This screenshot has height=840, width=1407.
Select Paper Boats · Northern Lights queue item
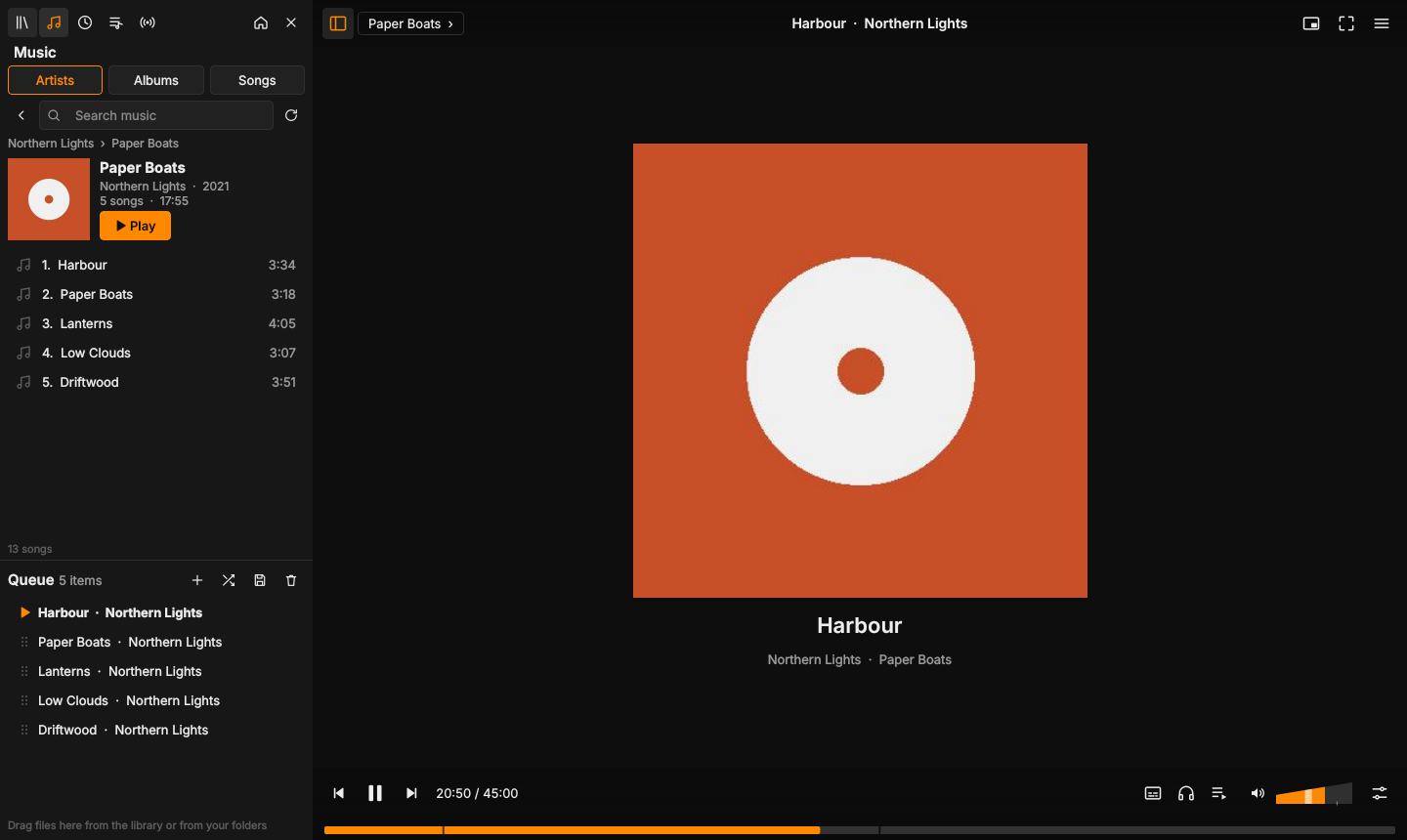(156, 642)
